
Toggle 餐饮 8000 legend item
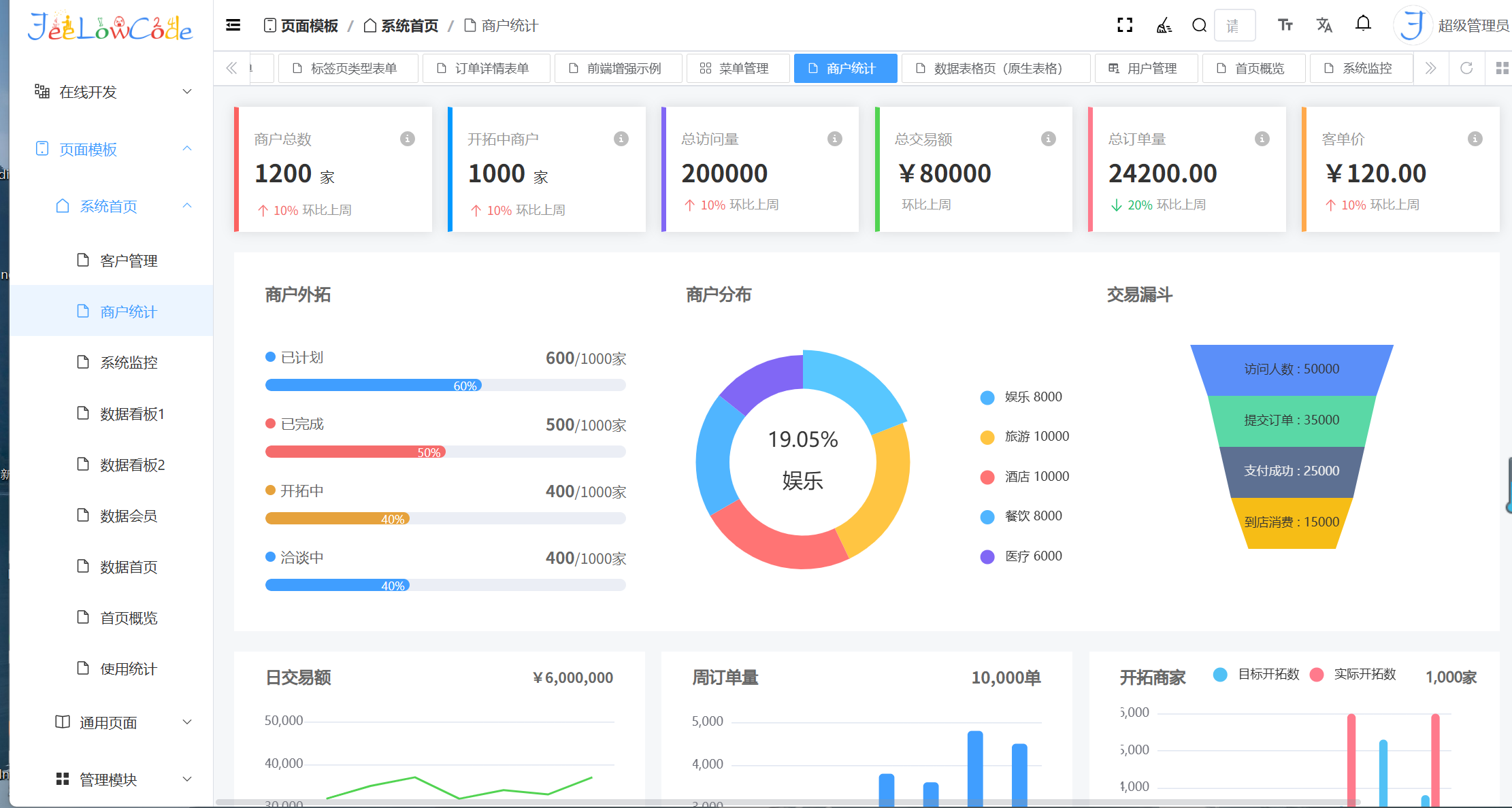point(1021,516)
